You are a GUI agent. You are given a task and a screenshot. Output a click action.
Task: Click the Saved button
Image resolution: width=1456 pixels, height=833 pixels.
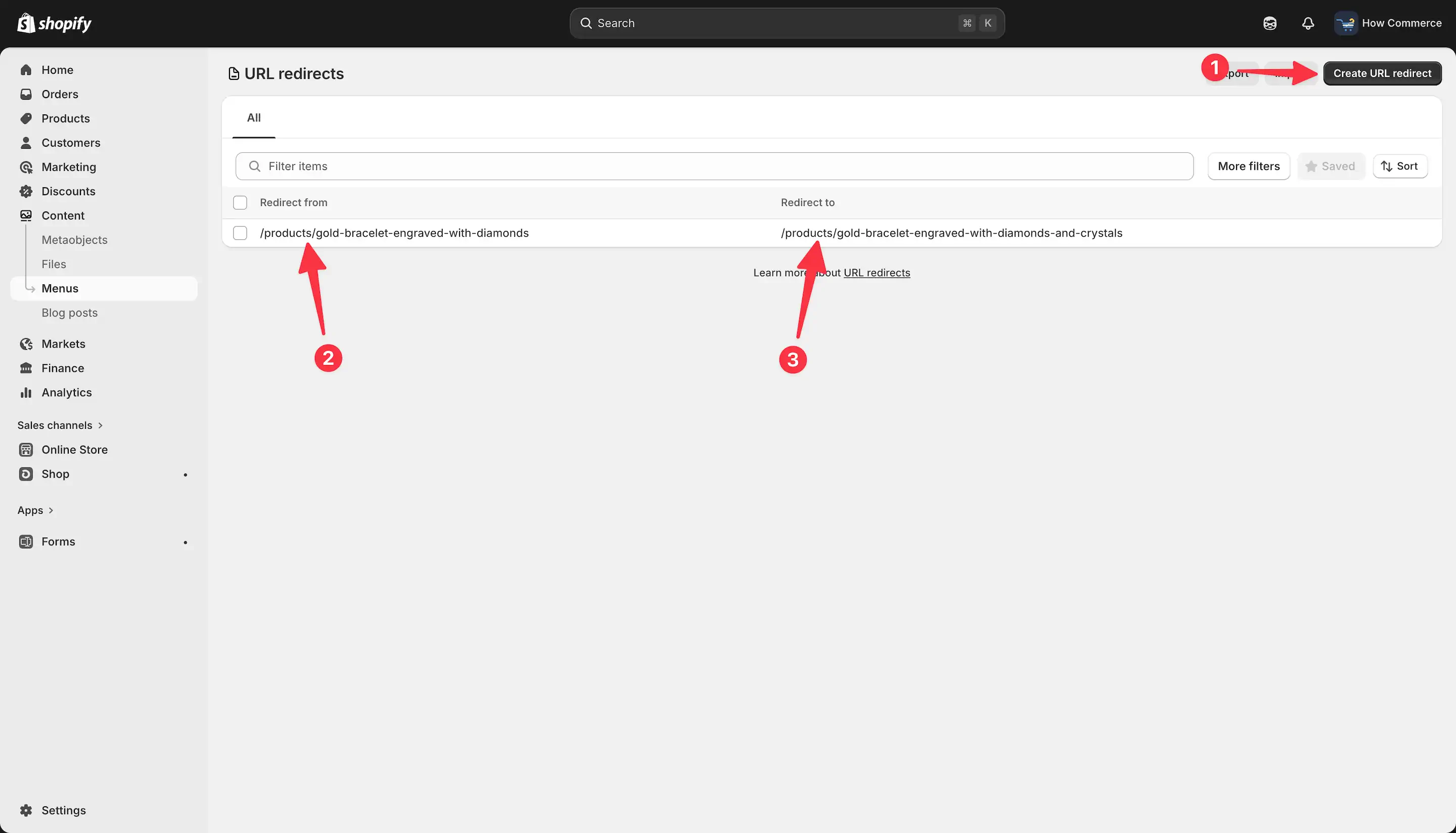click(1331, 166)
